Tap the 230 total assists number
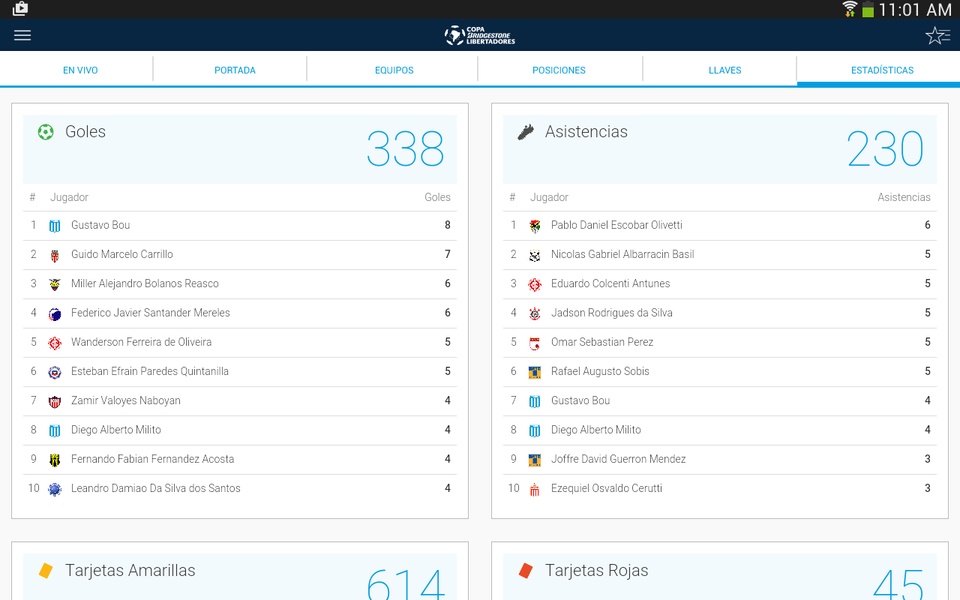The height and width of the screenshot is (600, 960). (x=885, y=149)
